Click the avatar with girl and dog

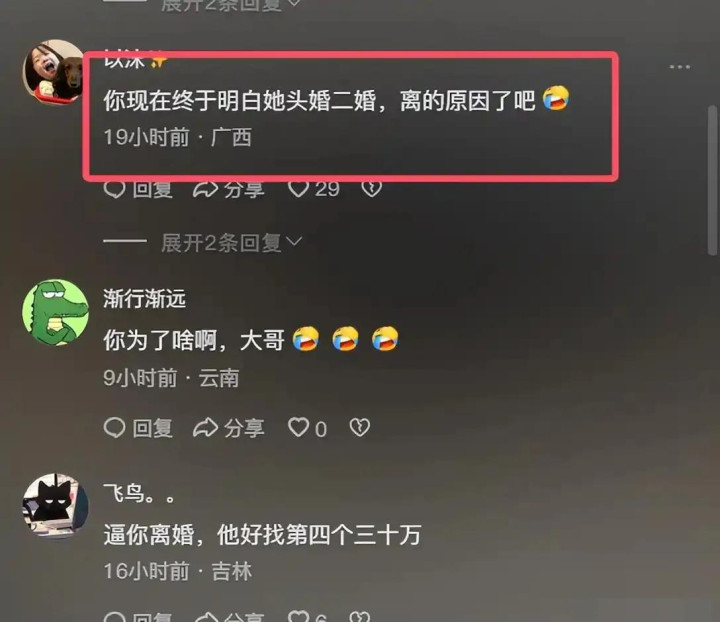[x=52, y=71]
